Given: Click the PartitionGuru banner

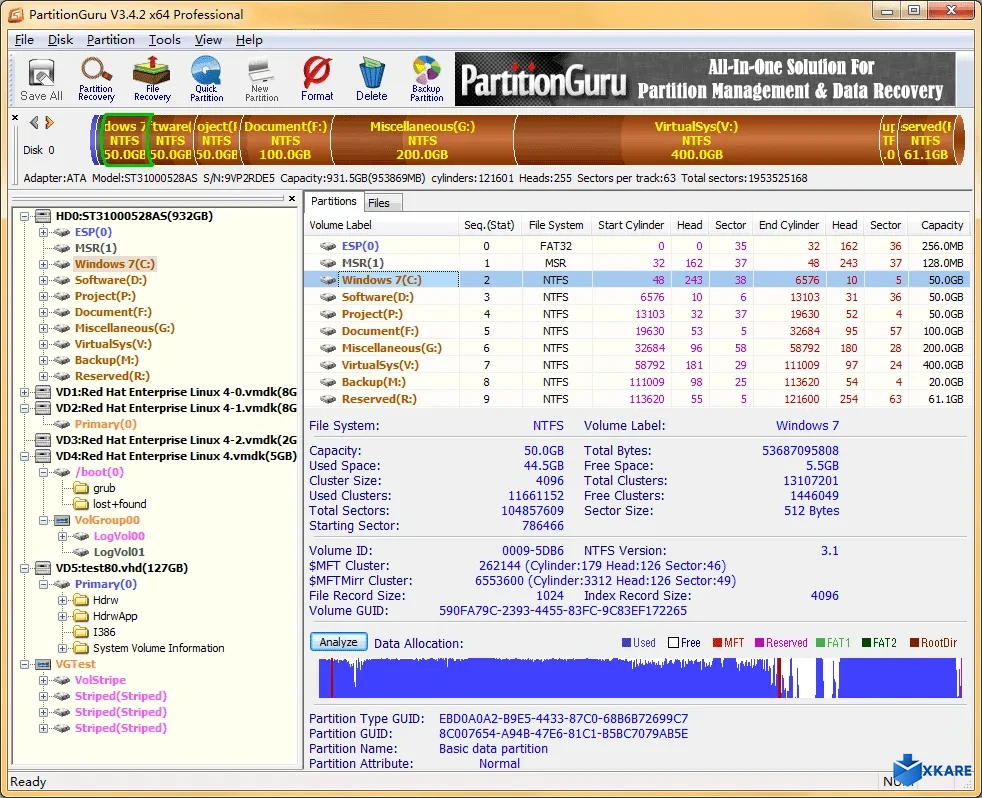Looking at the screenshot, I should click(705, 80).
